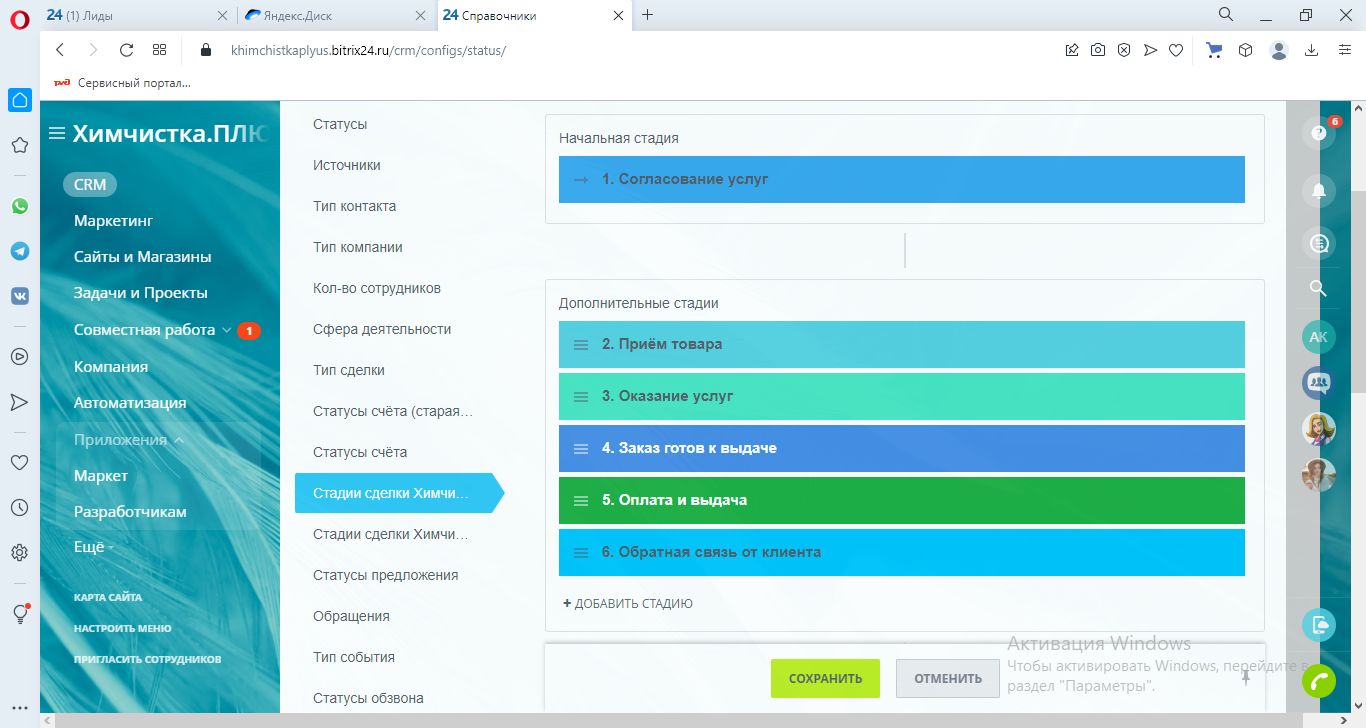This screenshot has height=728, width=1366.
Task: Toggle the Bitrix24 hamburger menu
Action: pos(56,134)
